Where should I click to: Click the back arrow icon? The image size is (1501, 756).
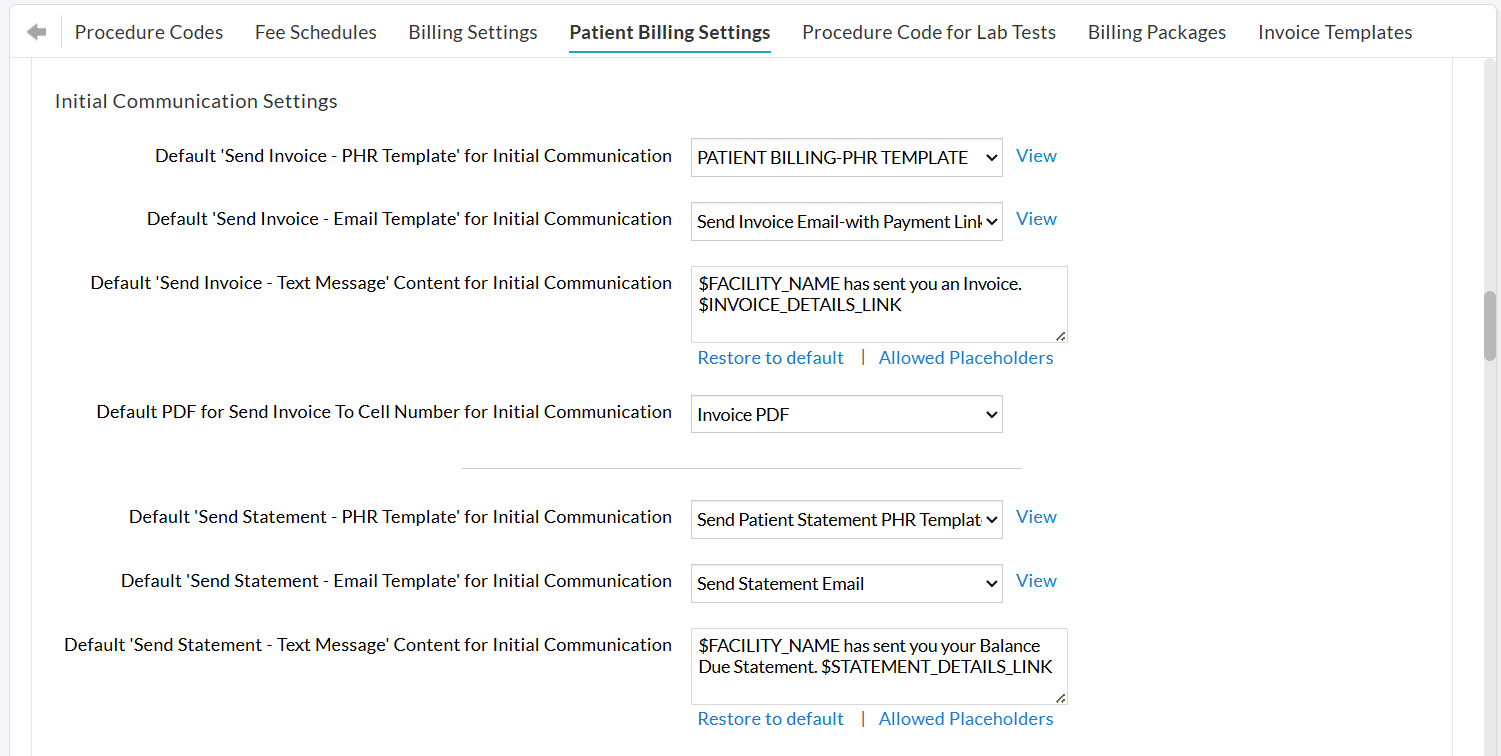(37, 32)
